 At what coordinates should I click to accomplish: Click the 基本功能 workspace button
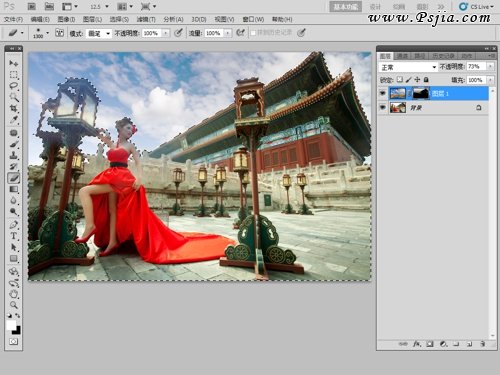pos(346,7)
